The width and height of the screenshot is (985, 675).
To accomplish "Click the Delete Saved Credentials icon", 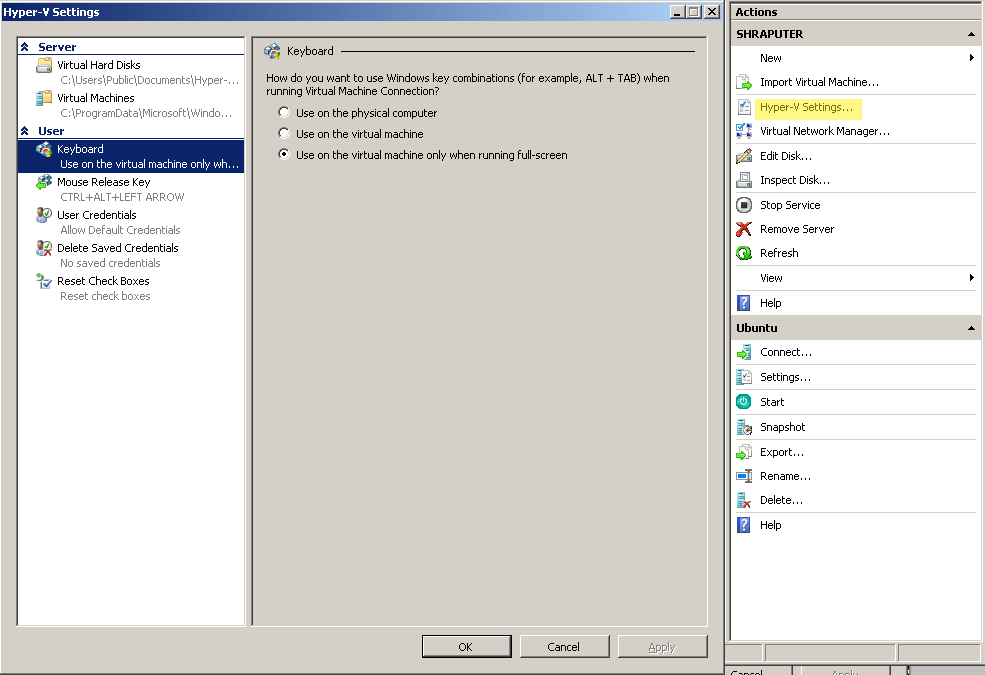I will click(44, 248).
